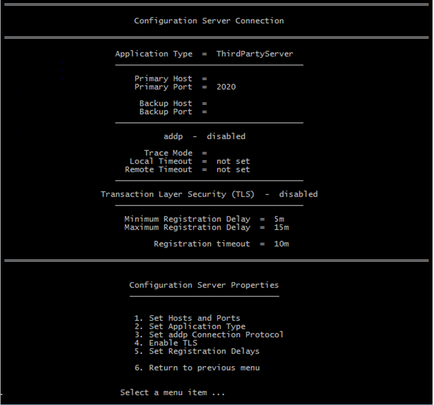Click the Primary Port value 2020

tap(226, 87)
